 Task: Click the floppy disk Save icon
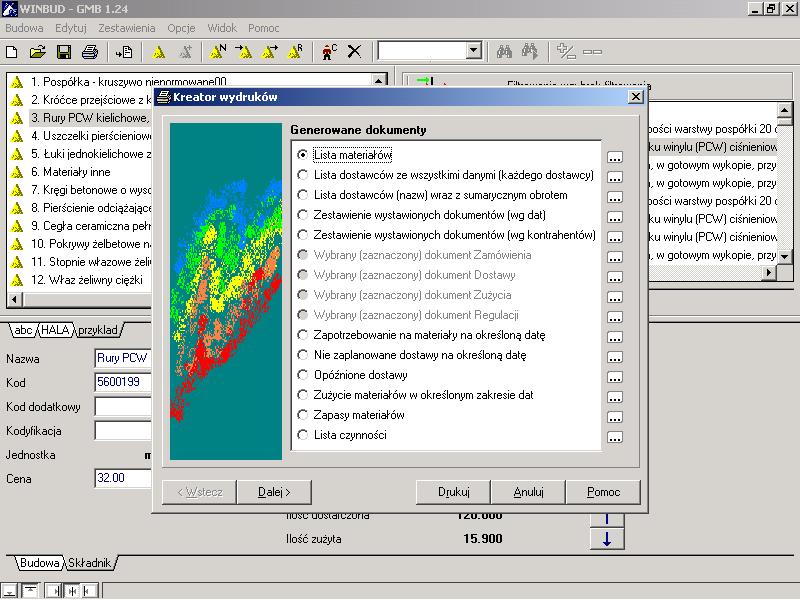point(63,51)
